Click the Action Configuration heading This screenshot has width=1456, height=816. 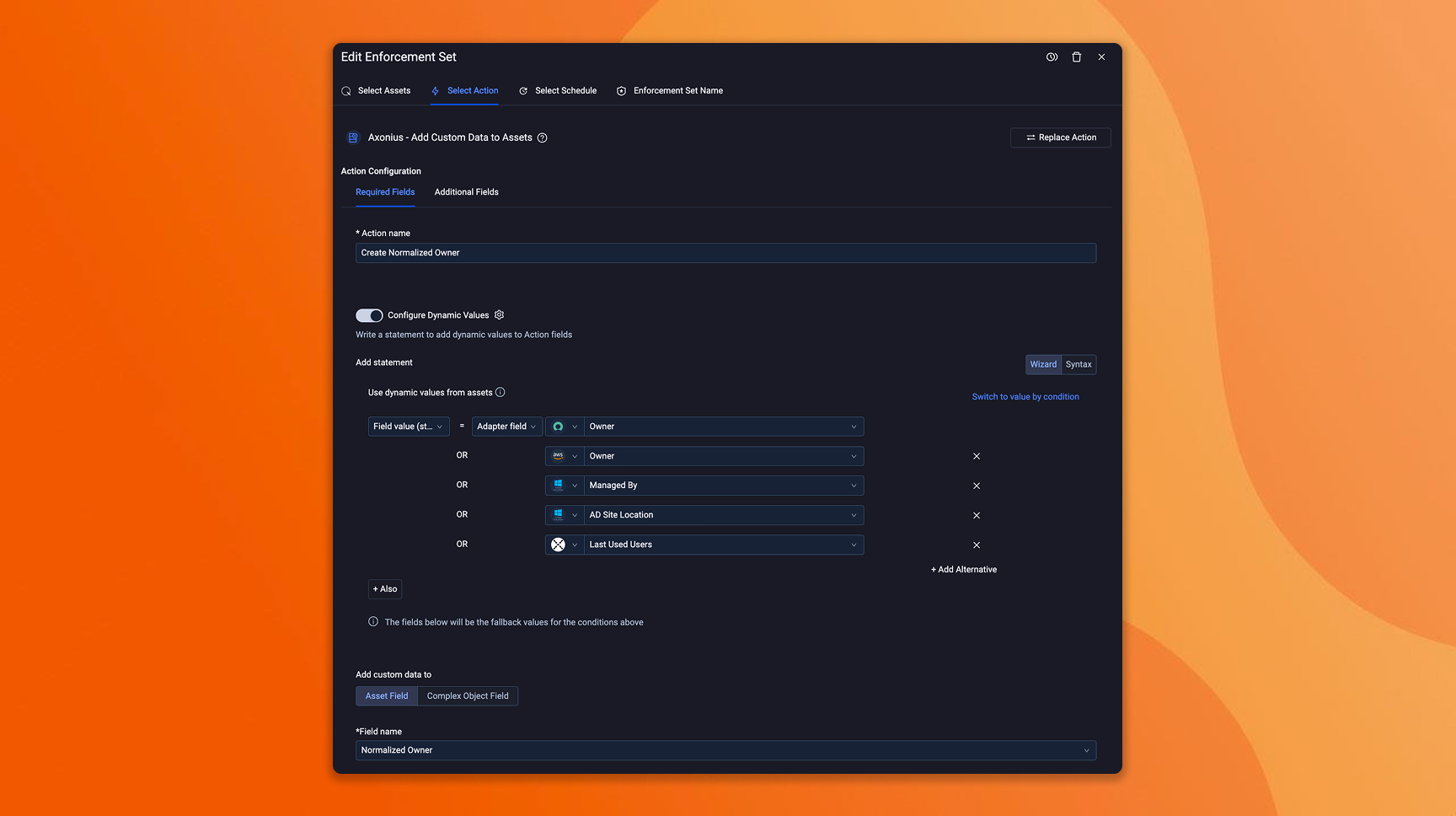click(381, 171)
